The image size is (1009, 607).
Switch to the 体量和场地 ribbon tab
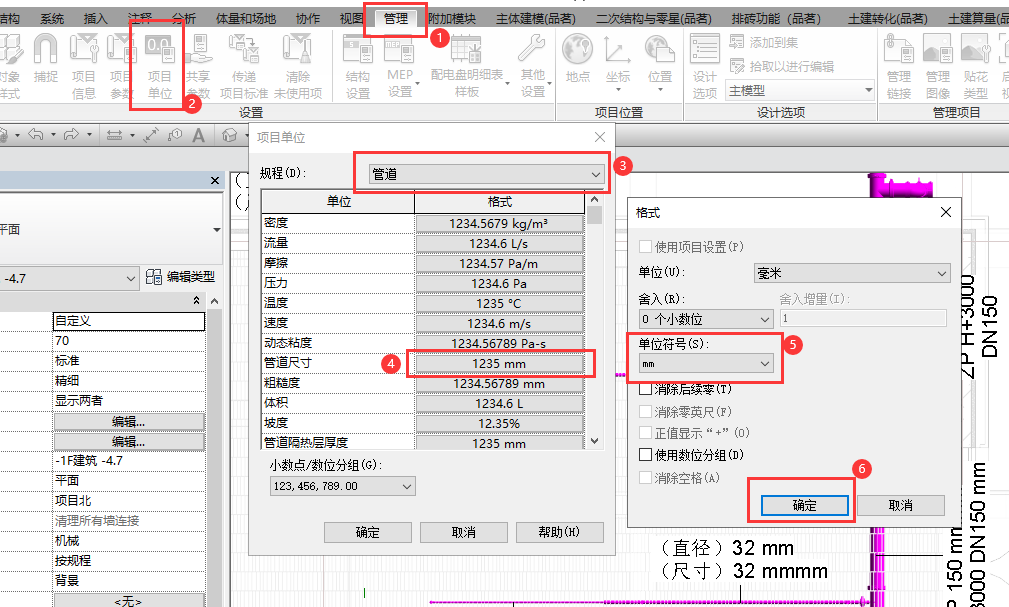click(x=246, y=19)
